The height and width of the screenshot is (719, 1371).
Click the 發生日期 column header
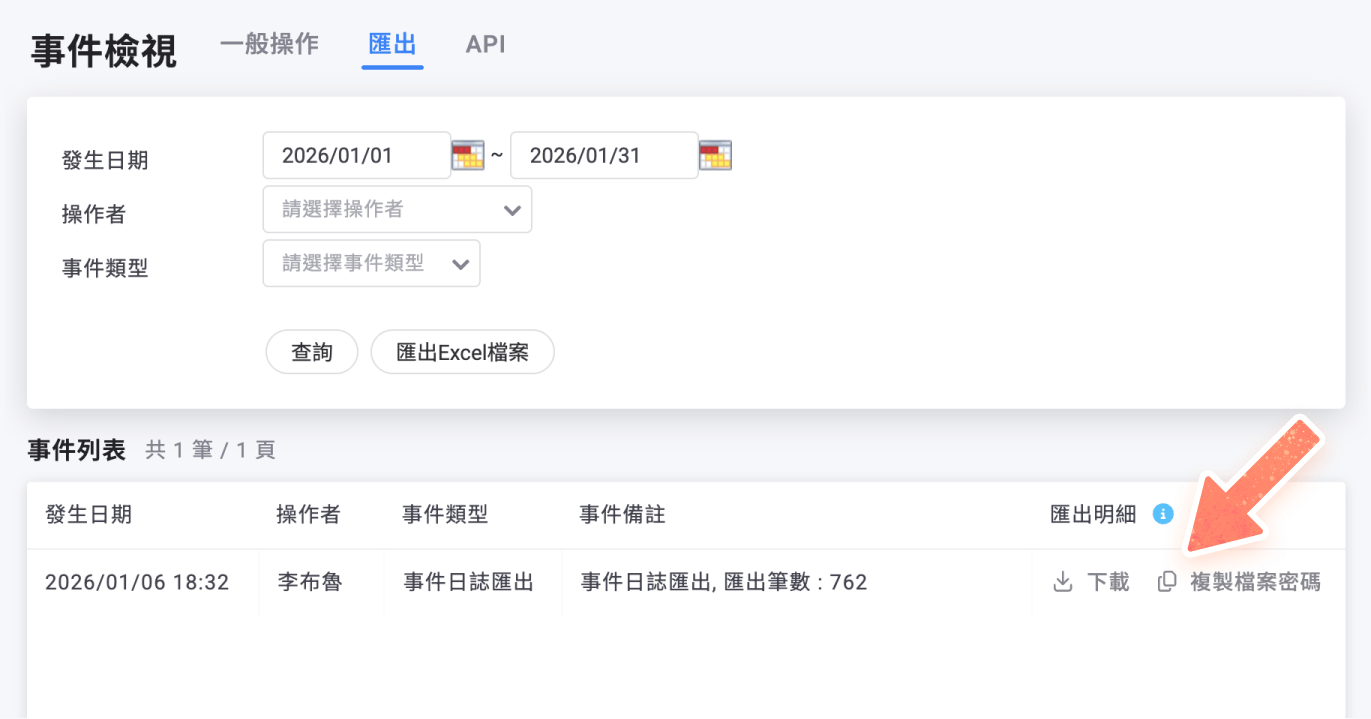point(89,515)
